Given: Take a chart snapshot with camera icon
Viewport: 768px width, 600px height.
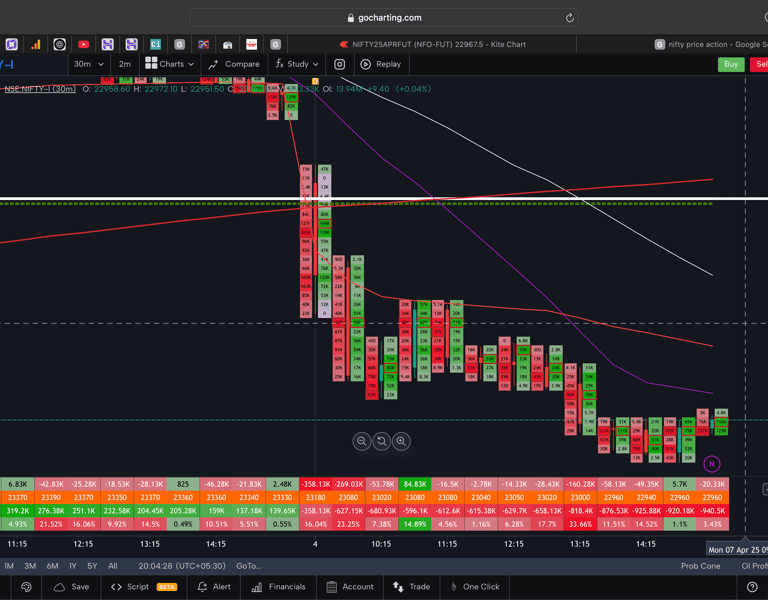Looking at the screenshot, I should pos(339,64).
